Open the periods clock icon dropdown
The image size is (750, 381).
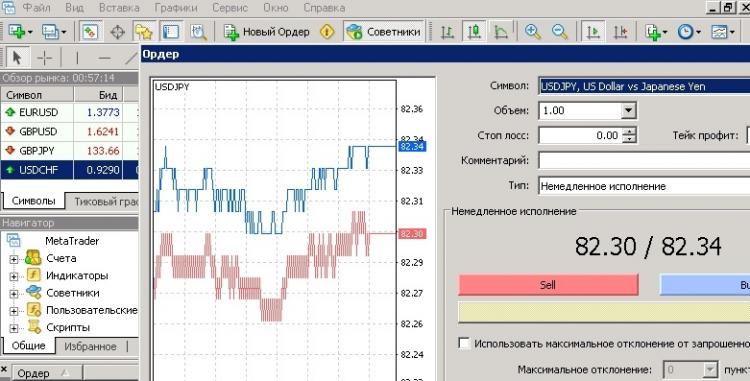689,32
